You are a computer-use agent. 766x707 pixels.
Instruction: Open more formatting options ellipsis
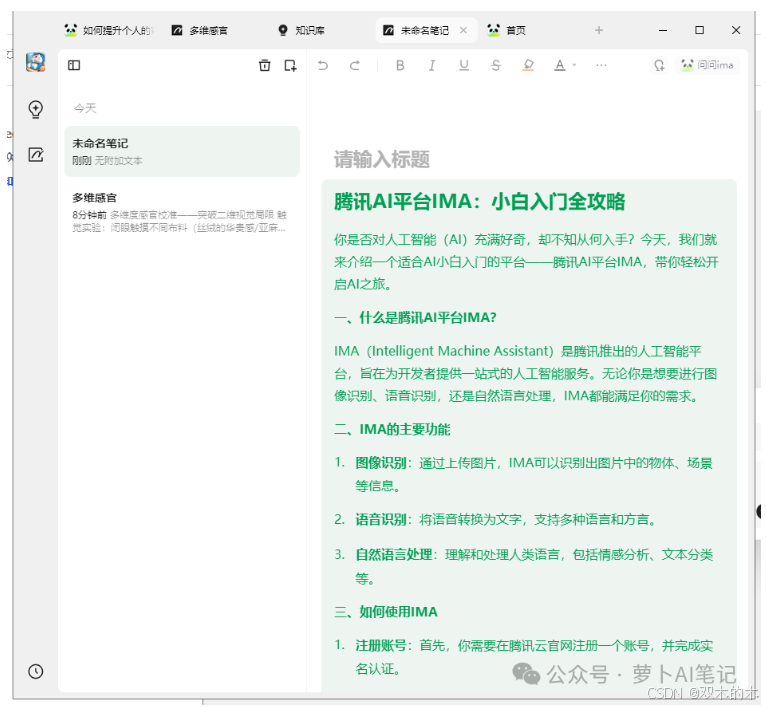(x=601, y=65)
